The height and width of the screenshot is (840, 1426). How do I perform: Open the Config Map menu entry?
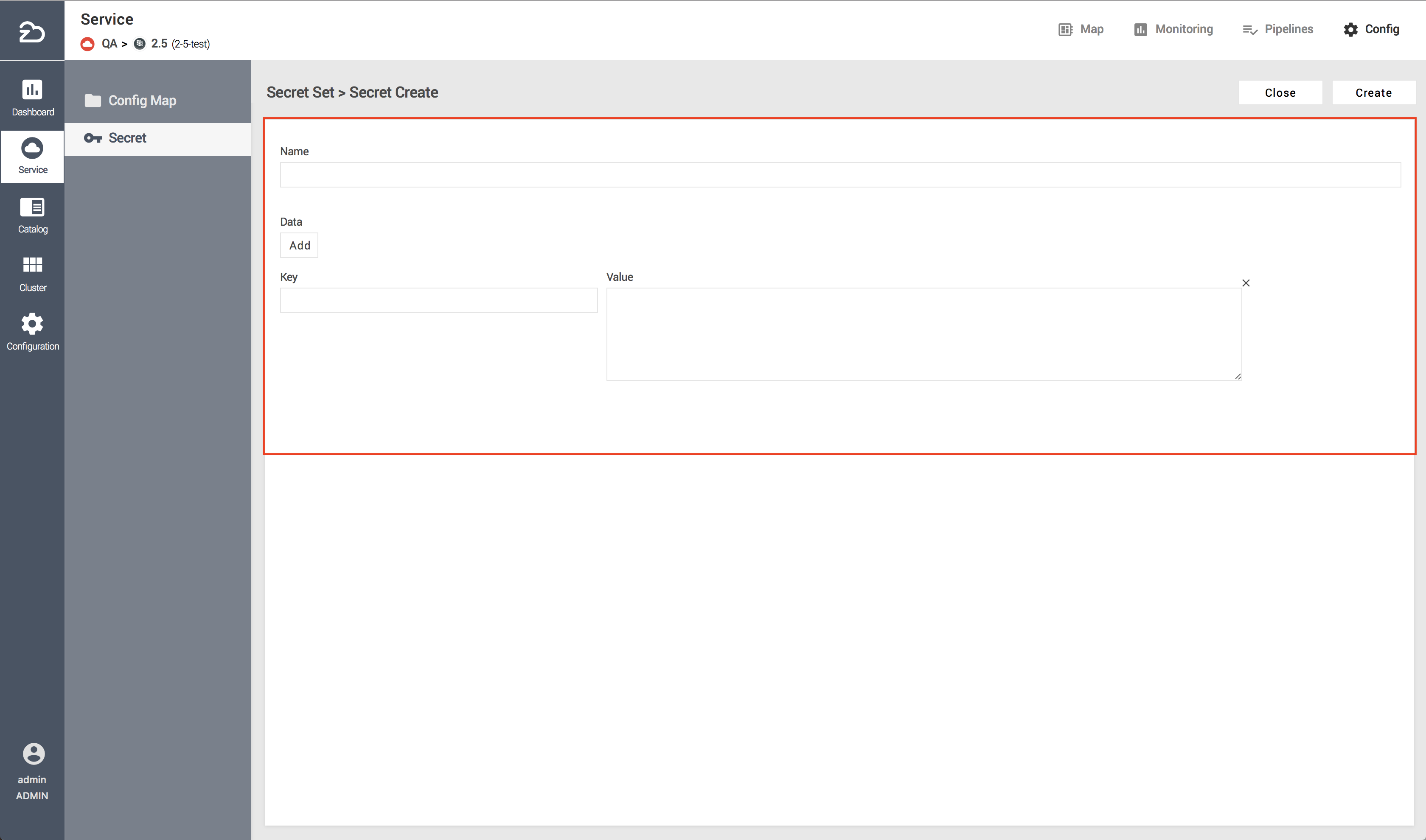tap(158, 101)
